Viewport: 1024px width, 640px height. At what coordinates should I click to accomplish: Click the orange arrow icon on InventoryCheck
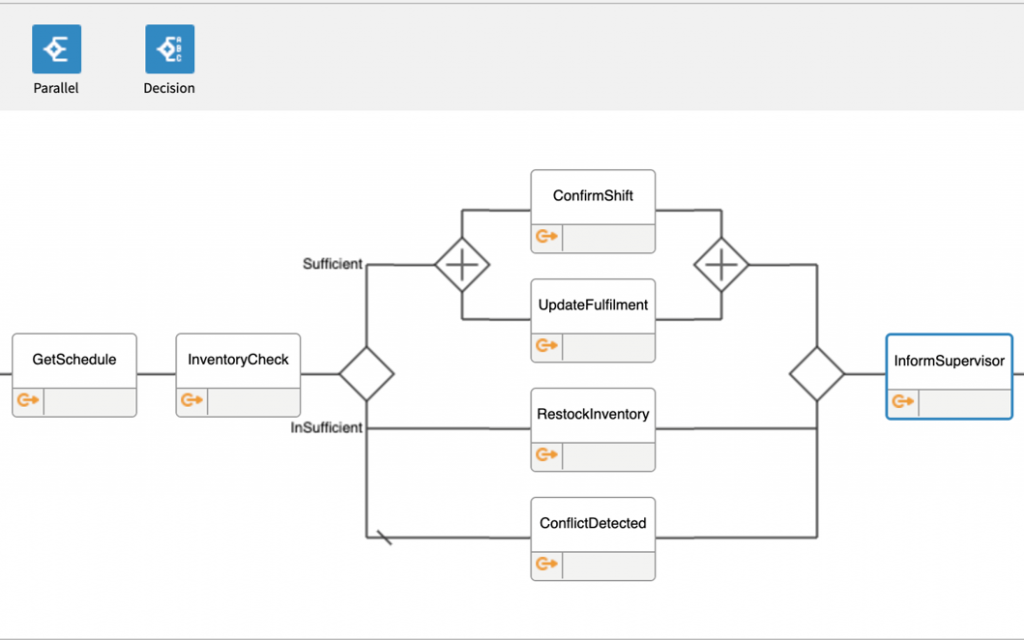click(191, 400)
